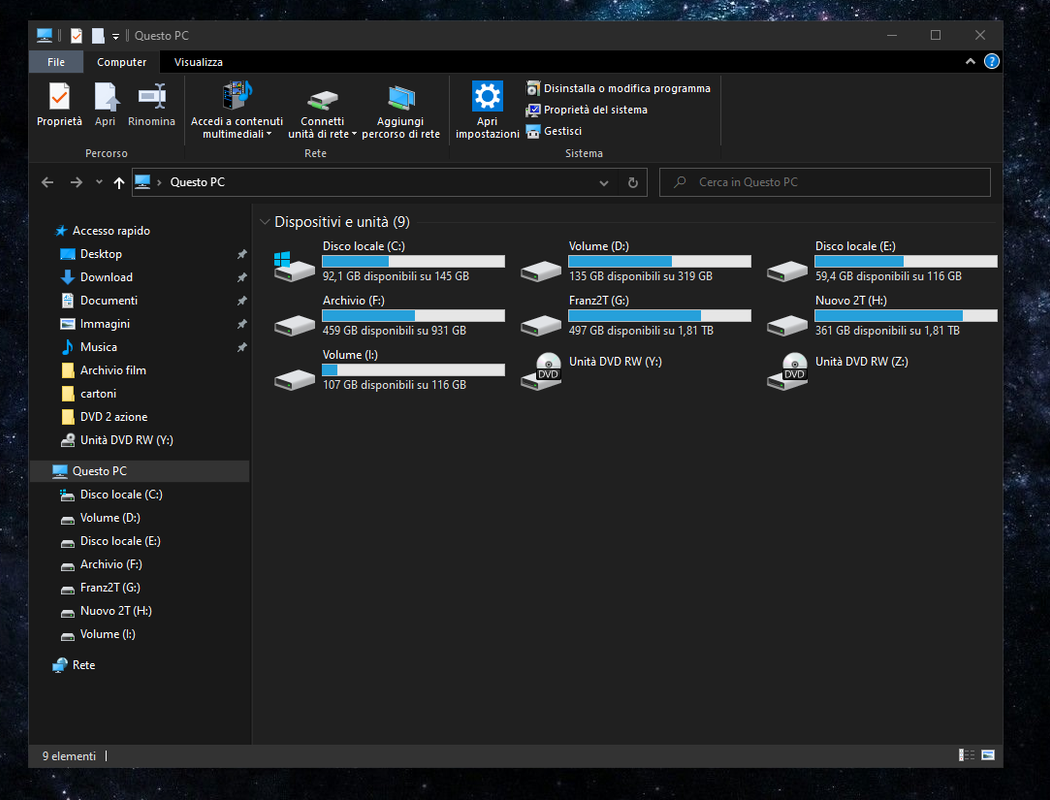Click the address bar Questo PC path

coord(197,182)
